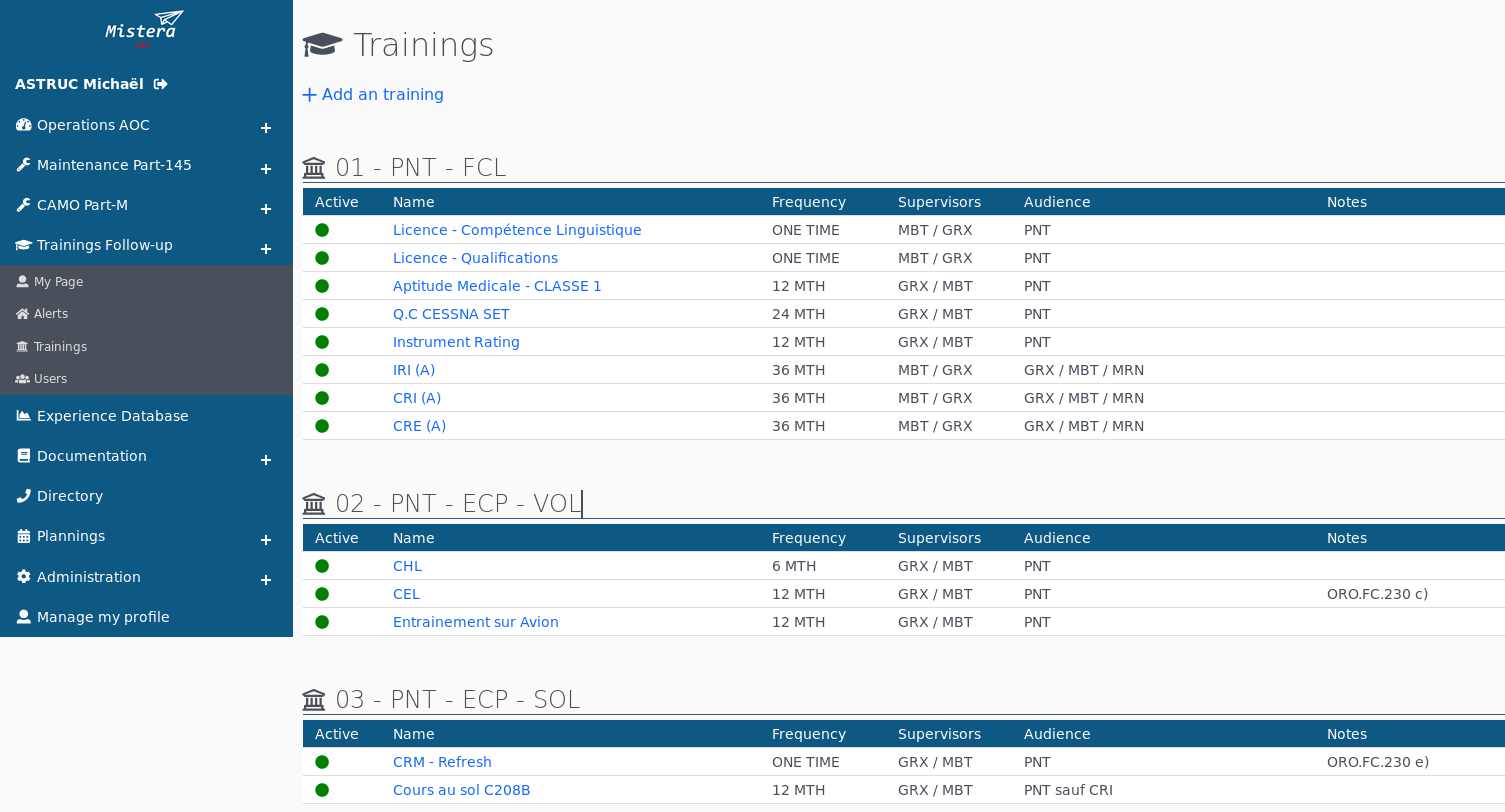Open Alerts in the sidebar

(51, 314)
